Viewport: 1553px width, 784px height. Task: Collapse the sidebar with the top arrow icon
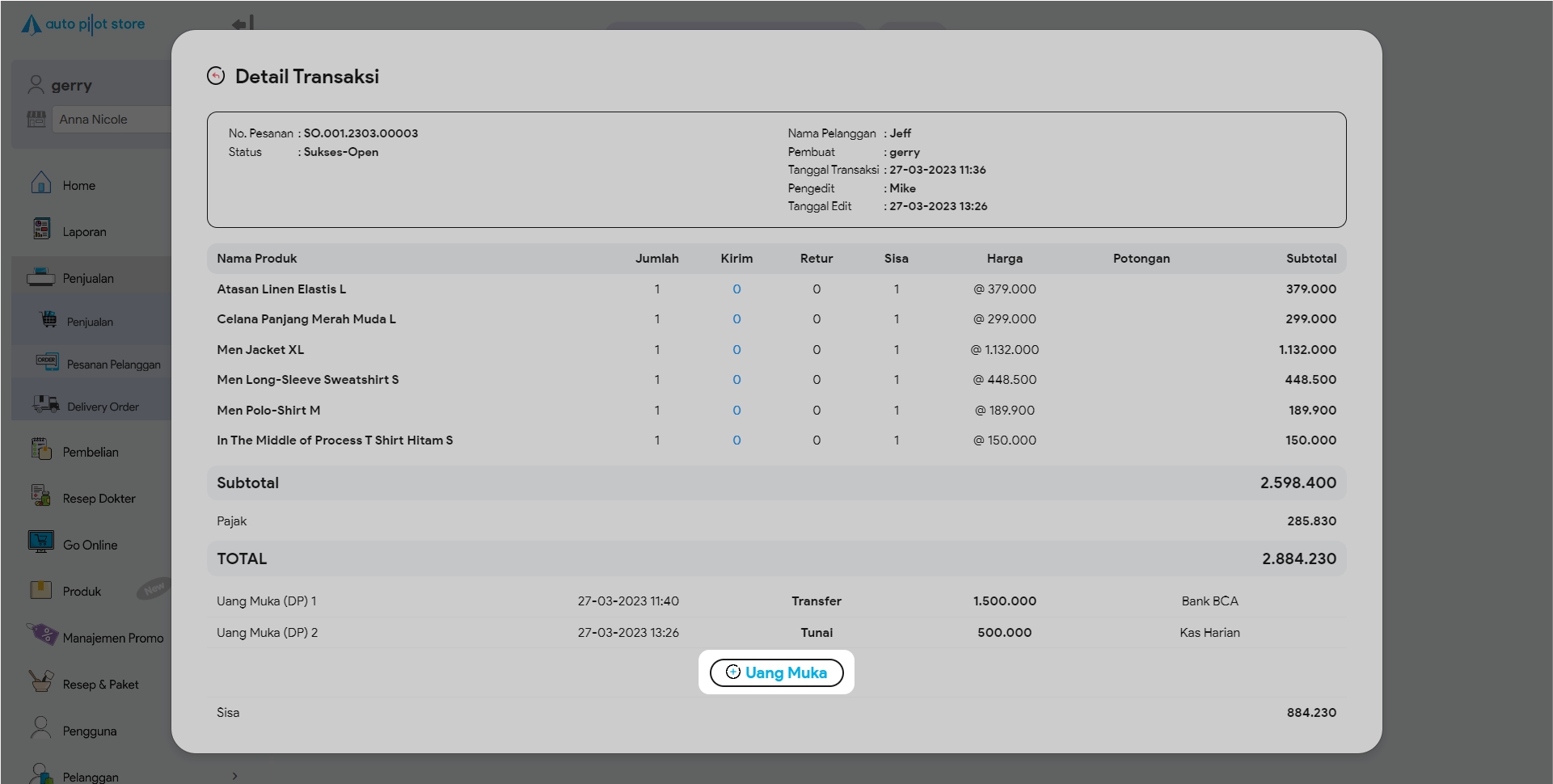(x=243, y=23)
